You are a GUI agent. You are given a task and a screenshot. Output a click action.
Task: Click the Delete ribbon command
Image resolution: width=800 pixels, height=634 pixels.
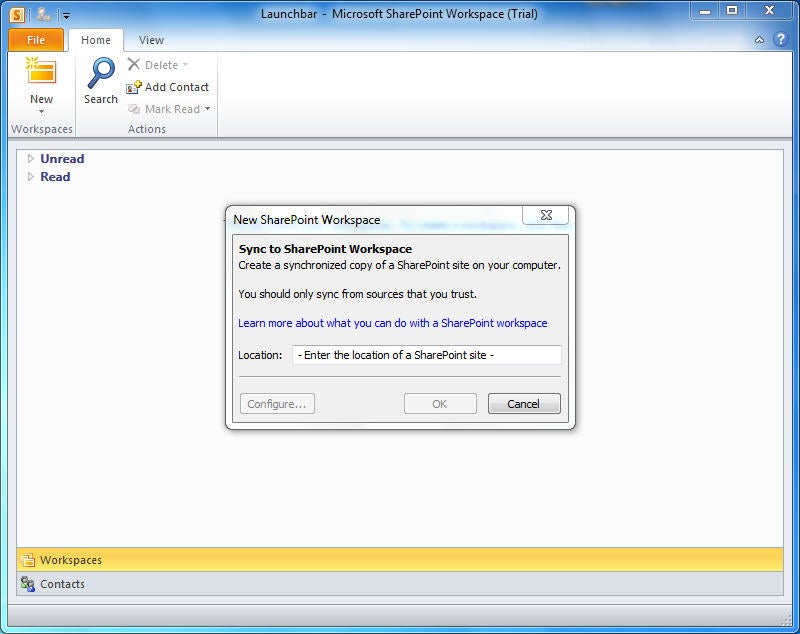coord(153,65)
